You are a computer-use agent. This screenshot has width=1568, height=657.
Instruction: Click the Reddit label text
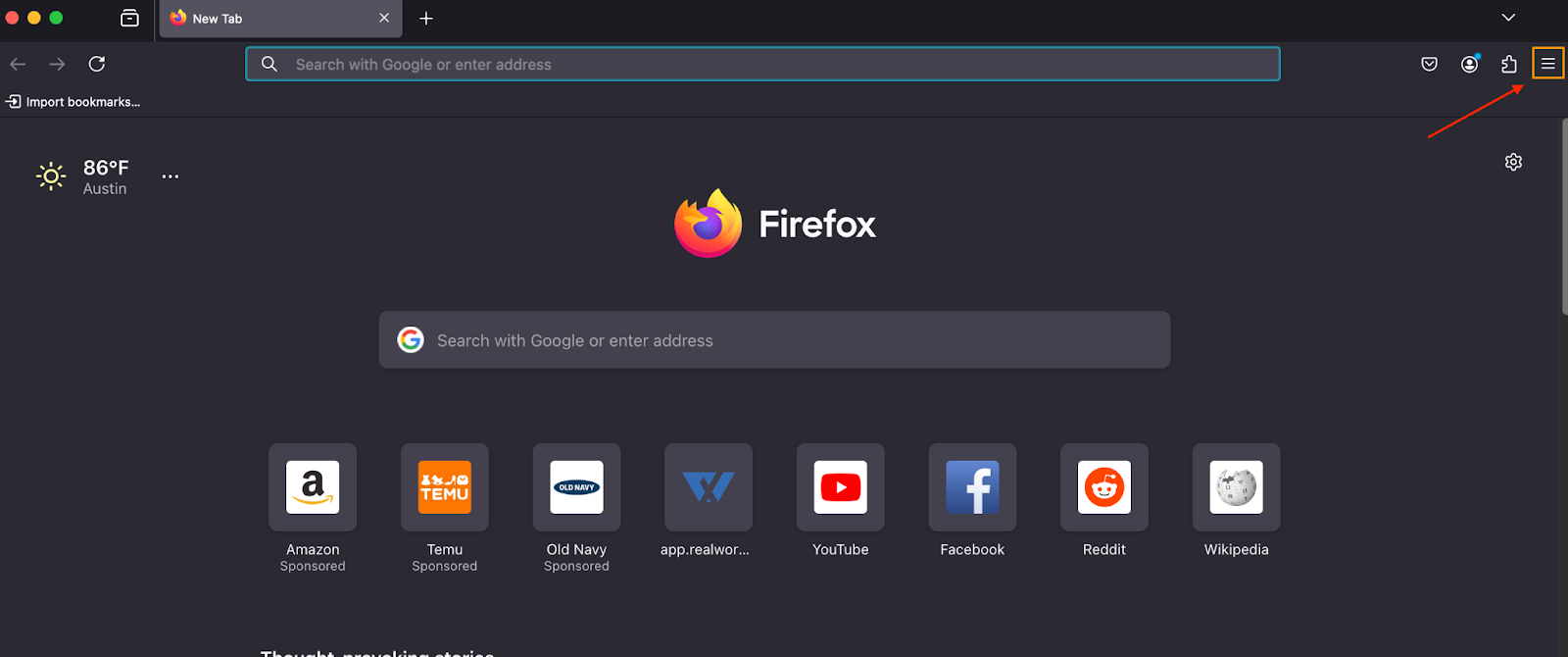click(x=1104, y=550)
